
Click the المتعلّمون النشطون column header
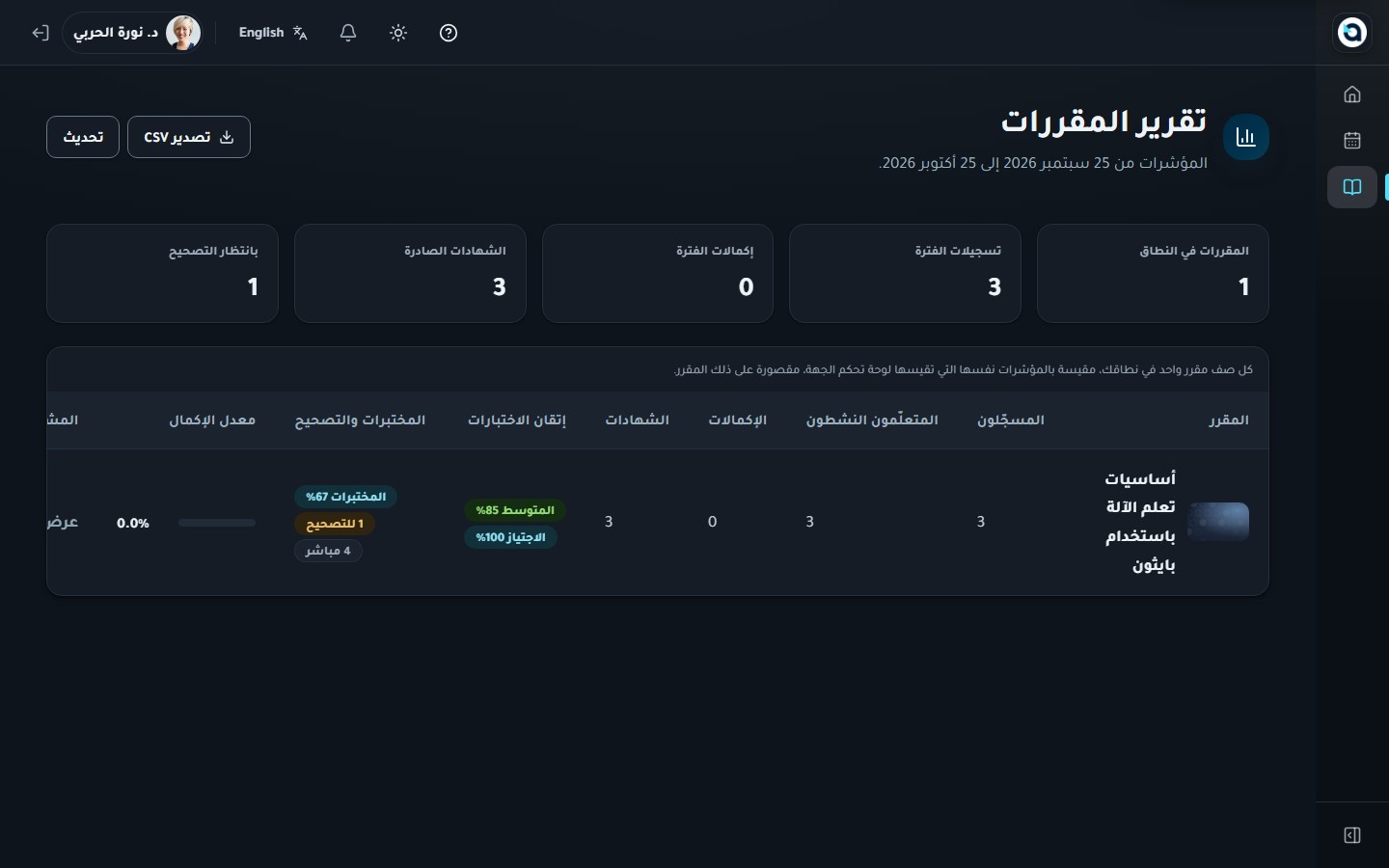[872, 420]
